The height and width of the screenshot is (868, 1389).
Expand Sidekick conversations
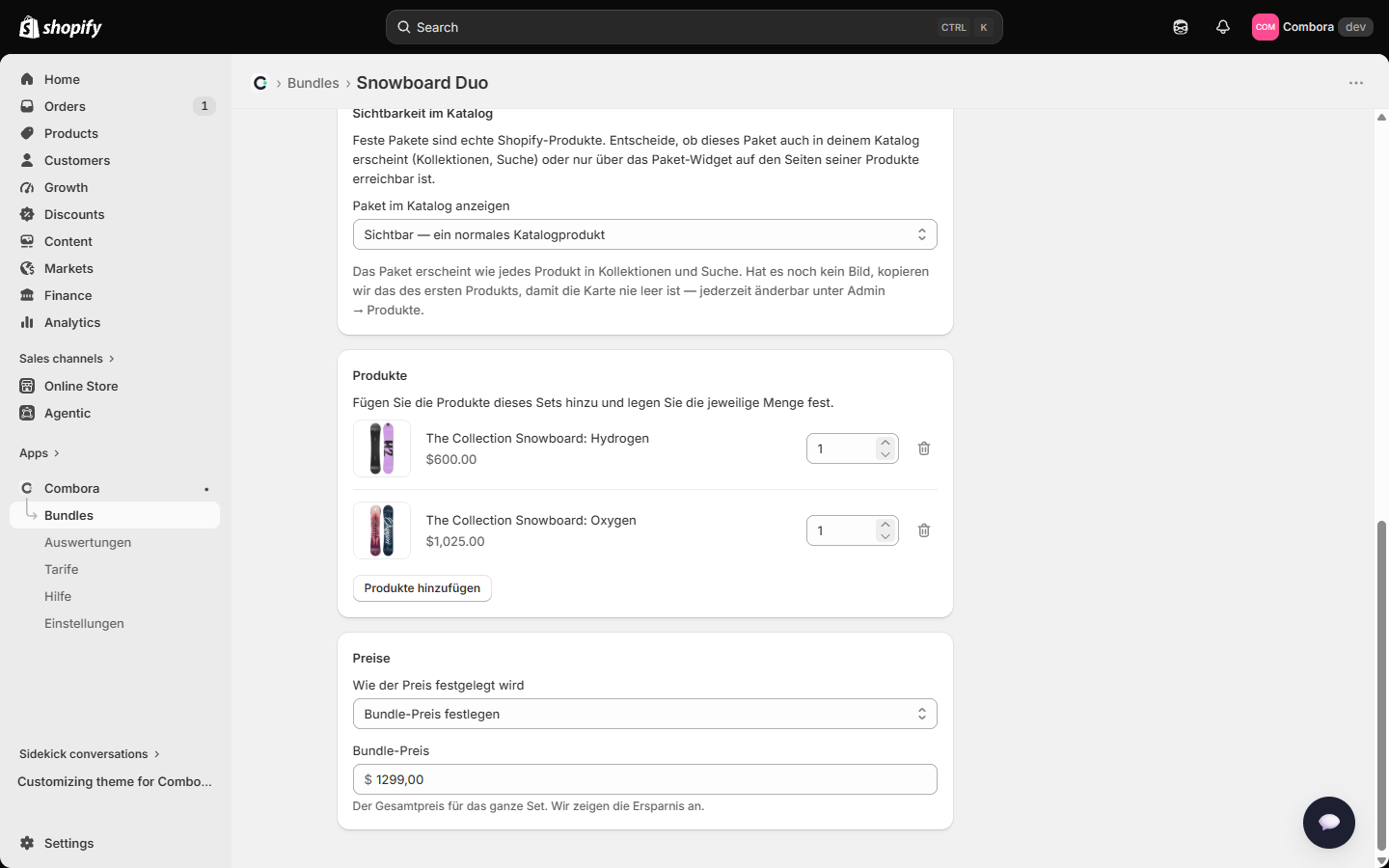click(90, 754)
